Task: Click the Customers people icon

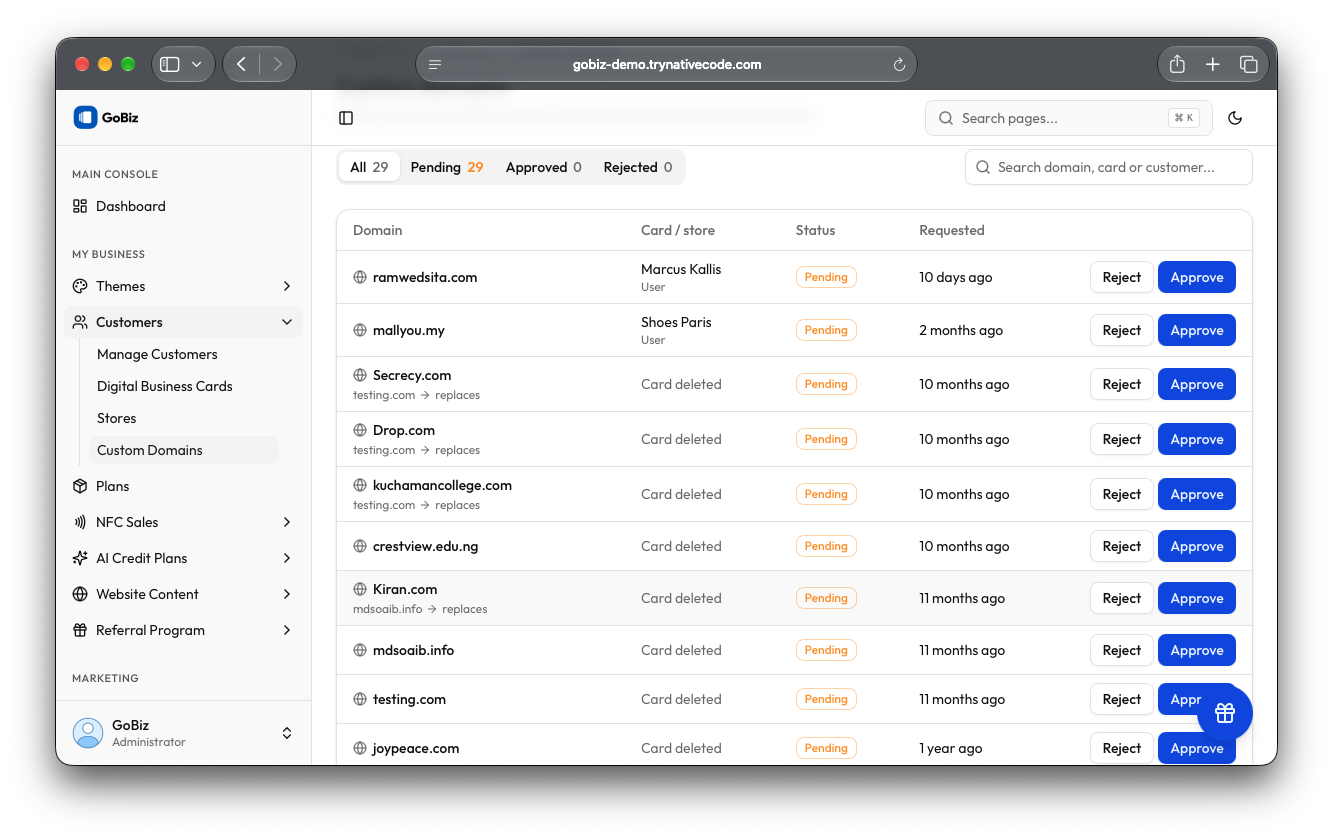Action: (80, 322)
